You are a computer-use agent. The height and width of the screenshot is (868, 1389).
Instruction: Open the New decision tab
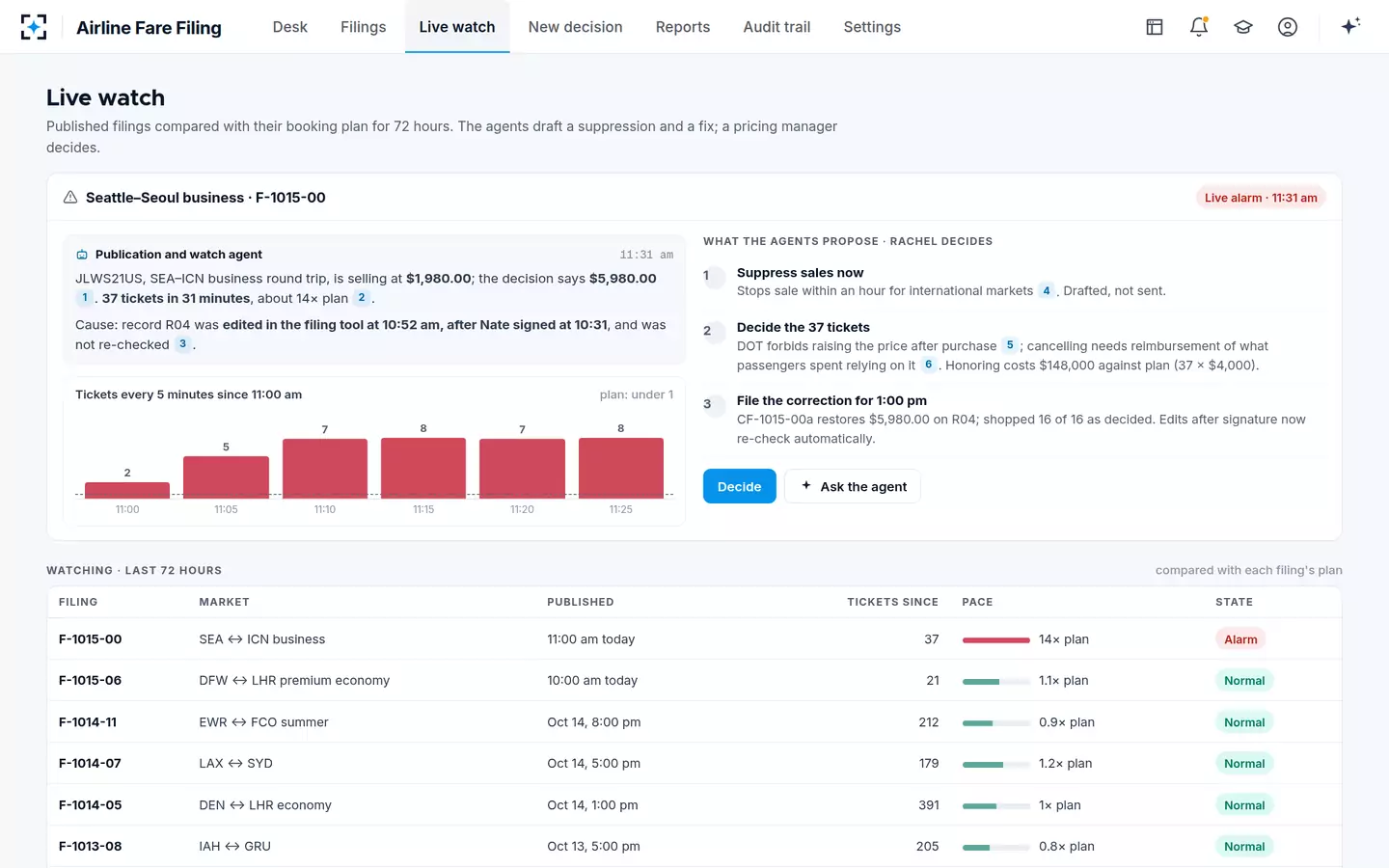point(576,27)
